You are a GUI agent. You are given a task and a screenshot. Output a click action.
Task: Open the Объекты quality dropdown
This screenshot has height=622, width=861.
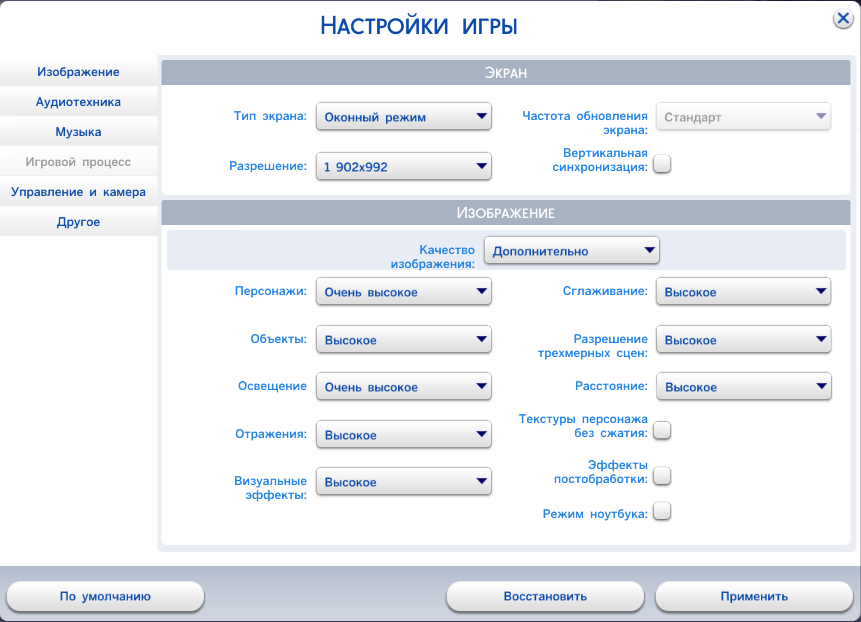(x=404, y=339)
